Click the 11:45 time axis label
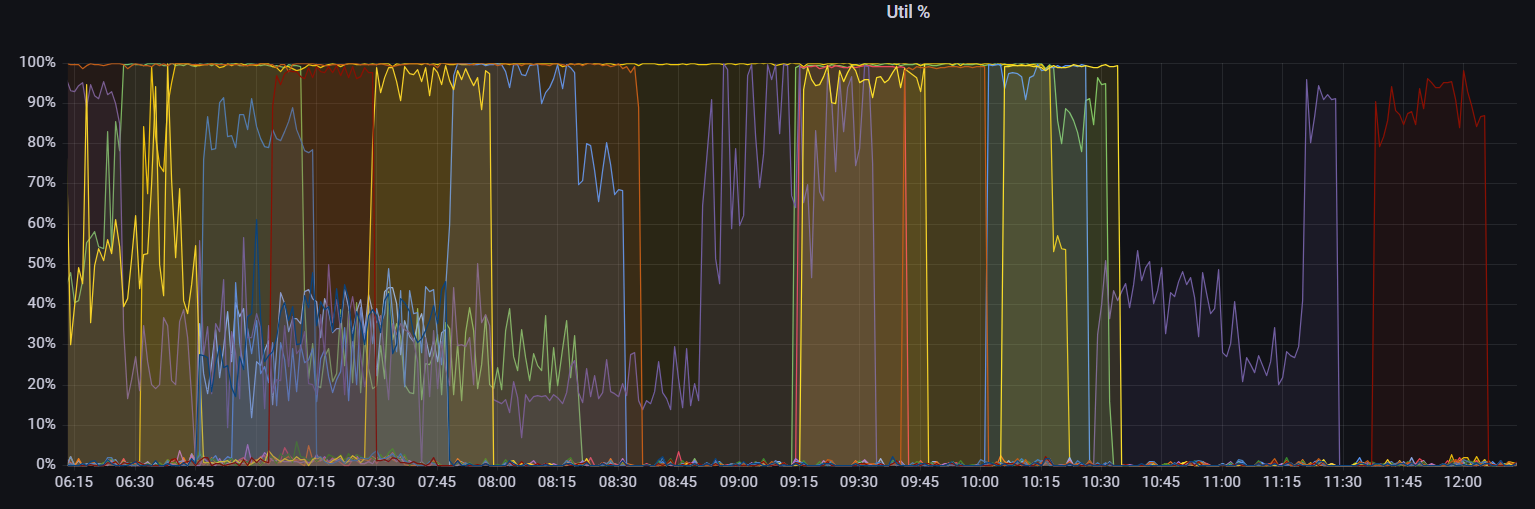Image resolution: width=1535 pixels, height=509 pixels. [x=1403, y=482]
